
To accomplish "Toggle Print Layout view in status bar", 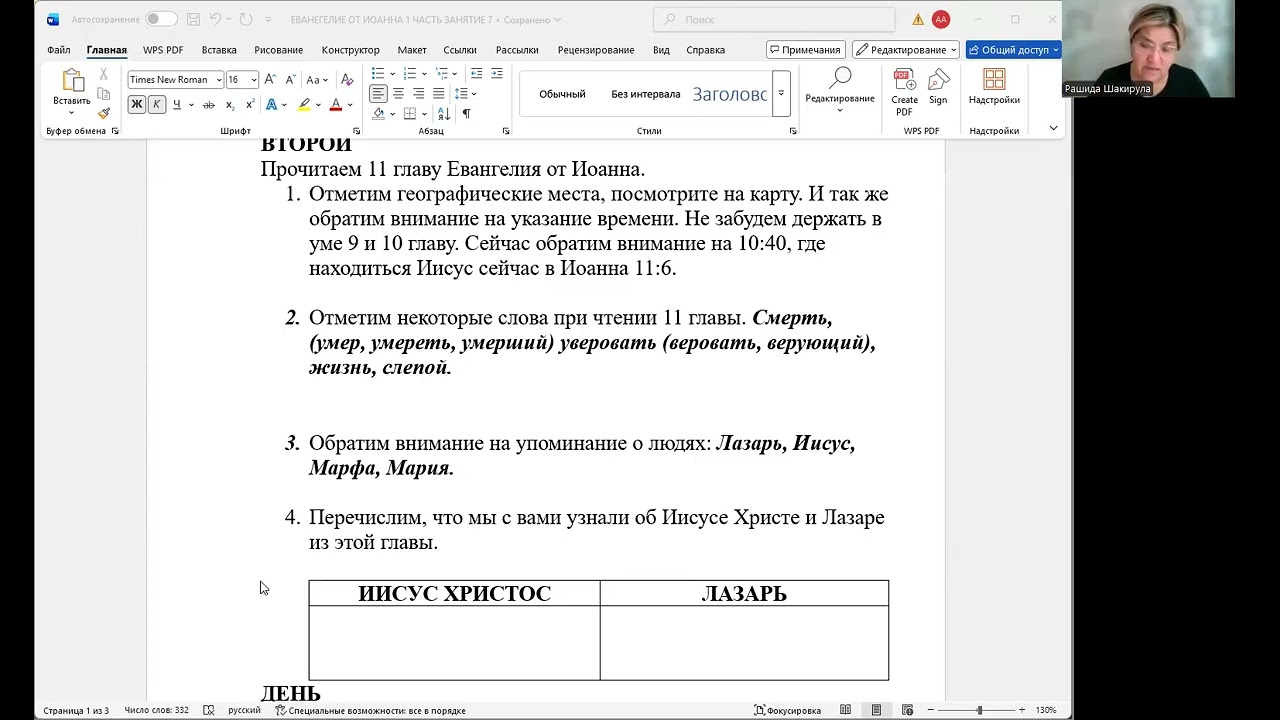I will click(x=876, y=710).
